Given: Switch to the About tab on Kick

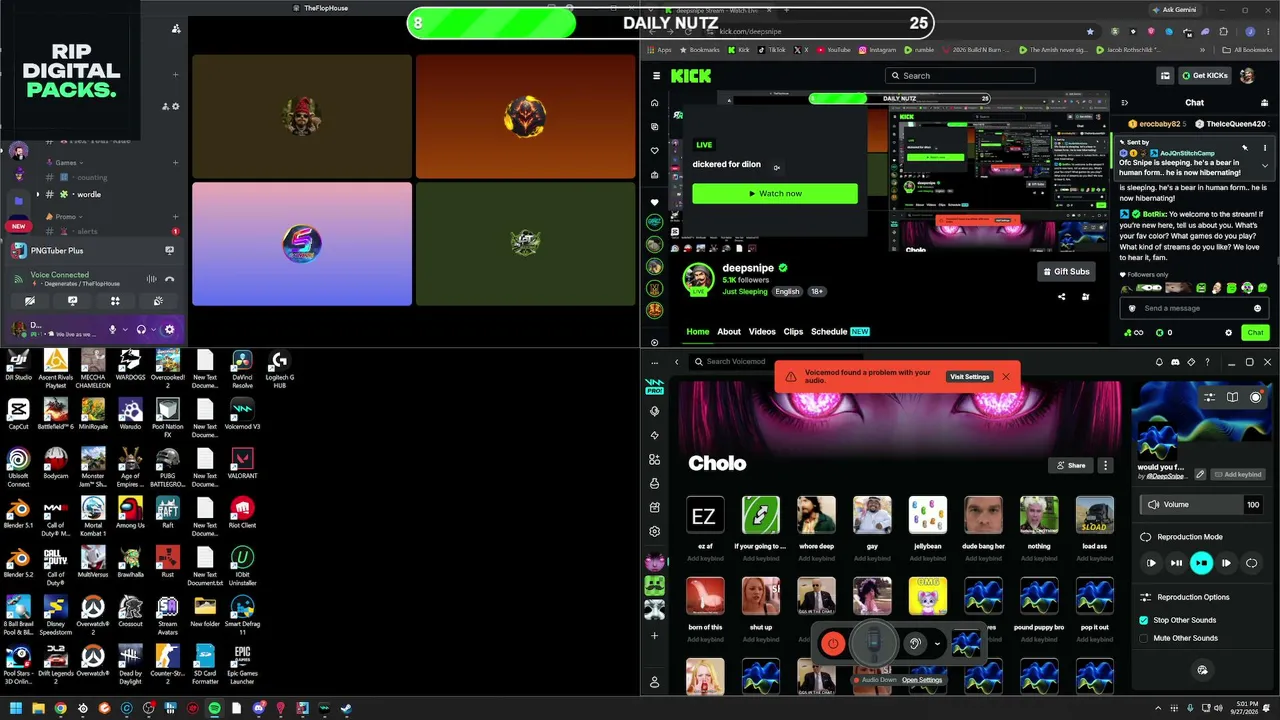Looking at the screenshot, I should [x=729, y=332].
